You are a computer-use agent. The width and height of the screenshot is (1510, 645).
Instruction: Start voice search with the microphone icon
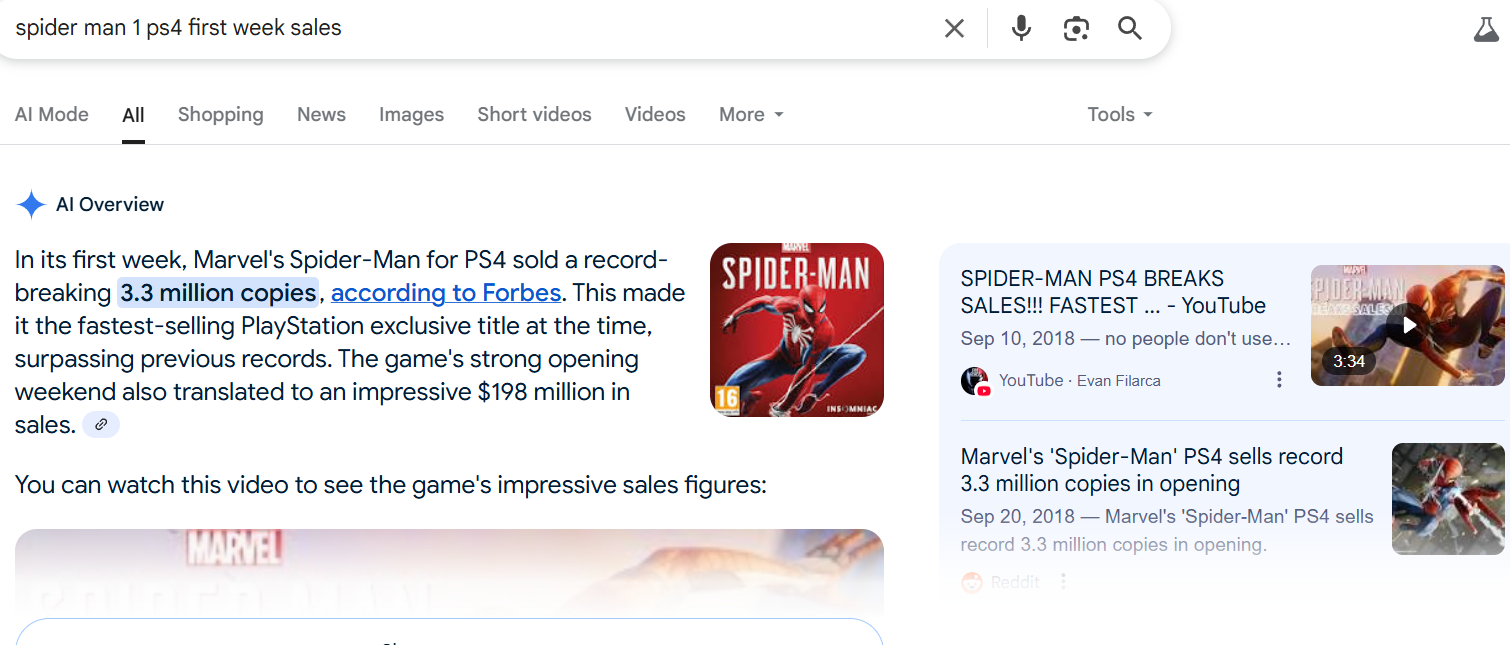pyautogui.click(x=1021, y=28)
